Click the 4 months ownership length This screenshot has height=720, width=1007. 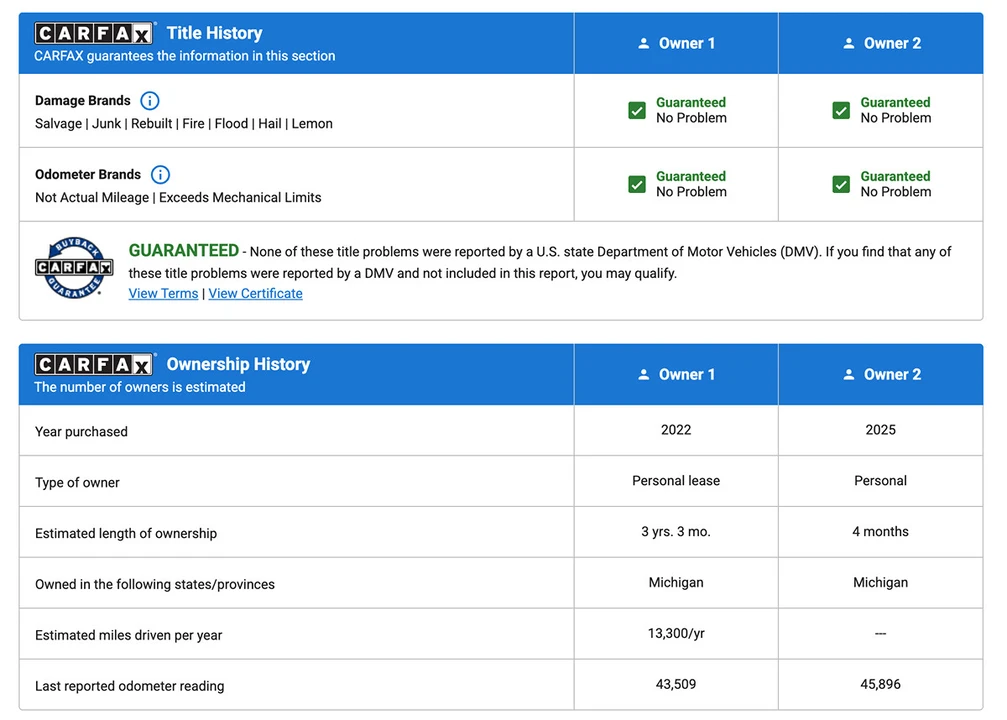pyautogui.click(x=880, y=531)
